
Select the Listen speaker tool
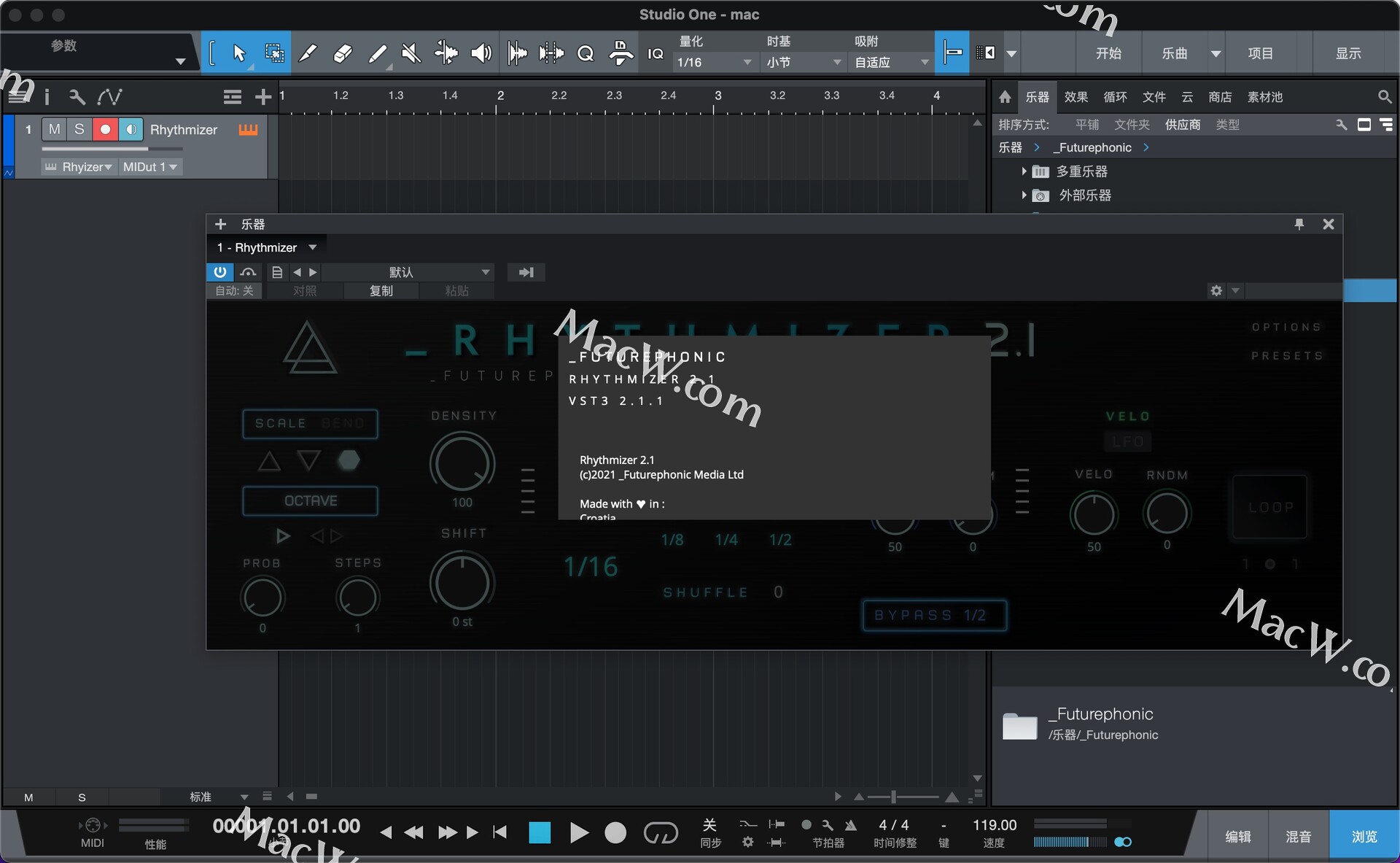point(481,53)
